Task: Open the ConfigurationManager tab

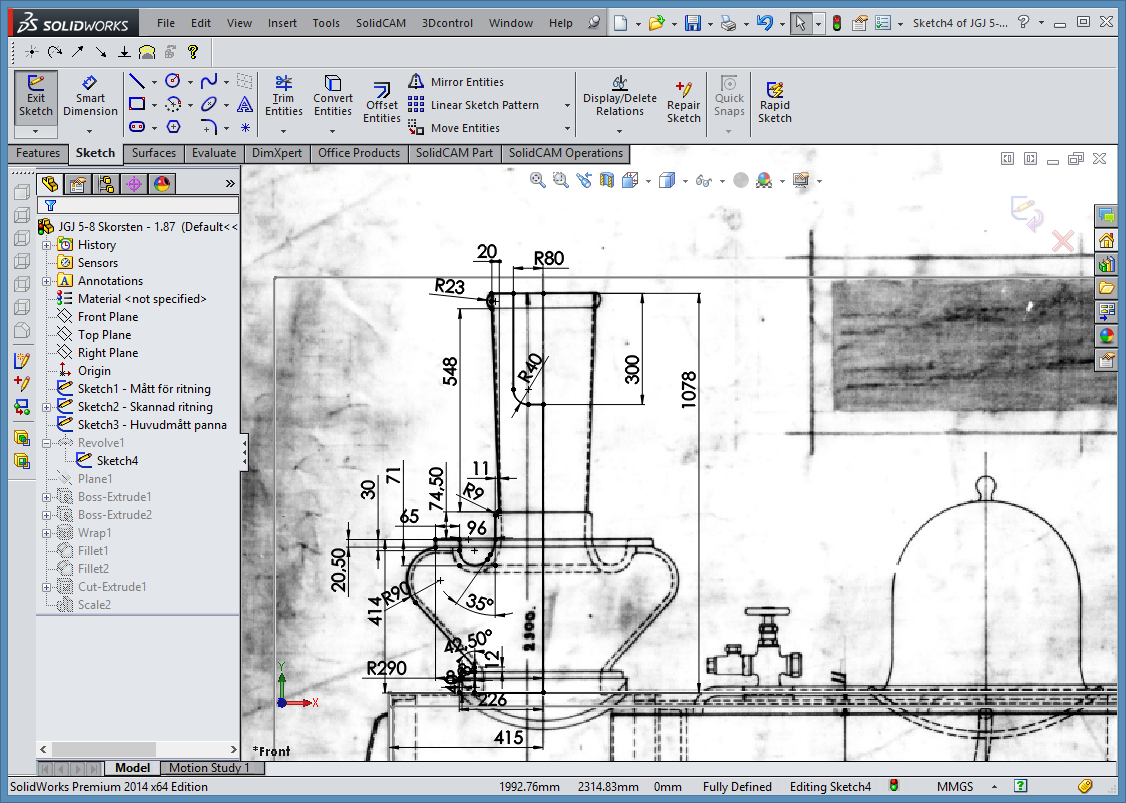Action: 106,184
